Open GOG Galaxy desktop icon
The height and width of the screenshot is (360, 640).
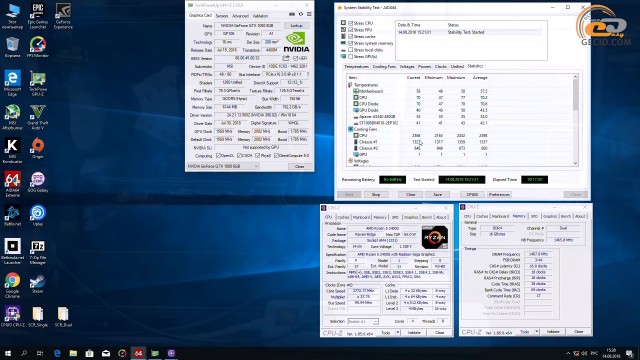click(x=38, y=182)
